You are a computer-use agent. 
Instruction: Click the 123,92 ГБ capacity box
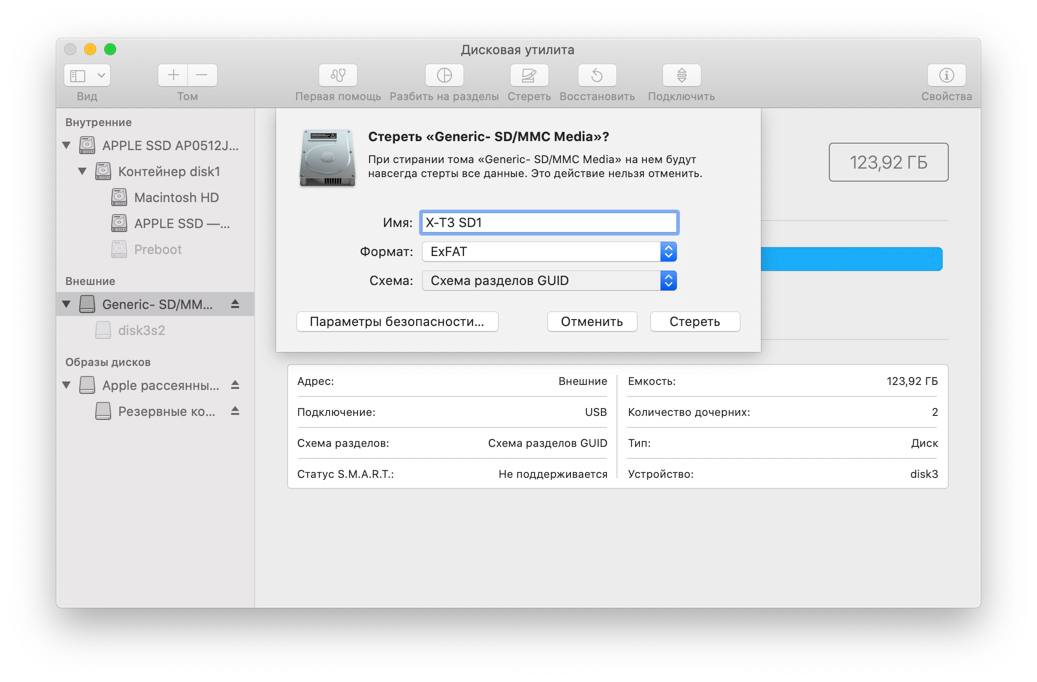click(x=888, y=162)
